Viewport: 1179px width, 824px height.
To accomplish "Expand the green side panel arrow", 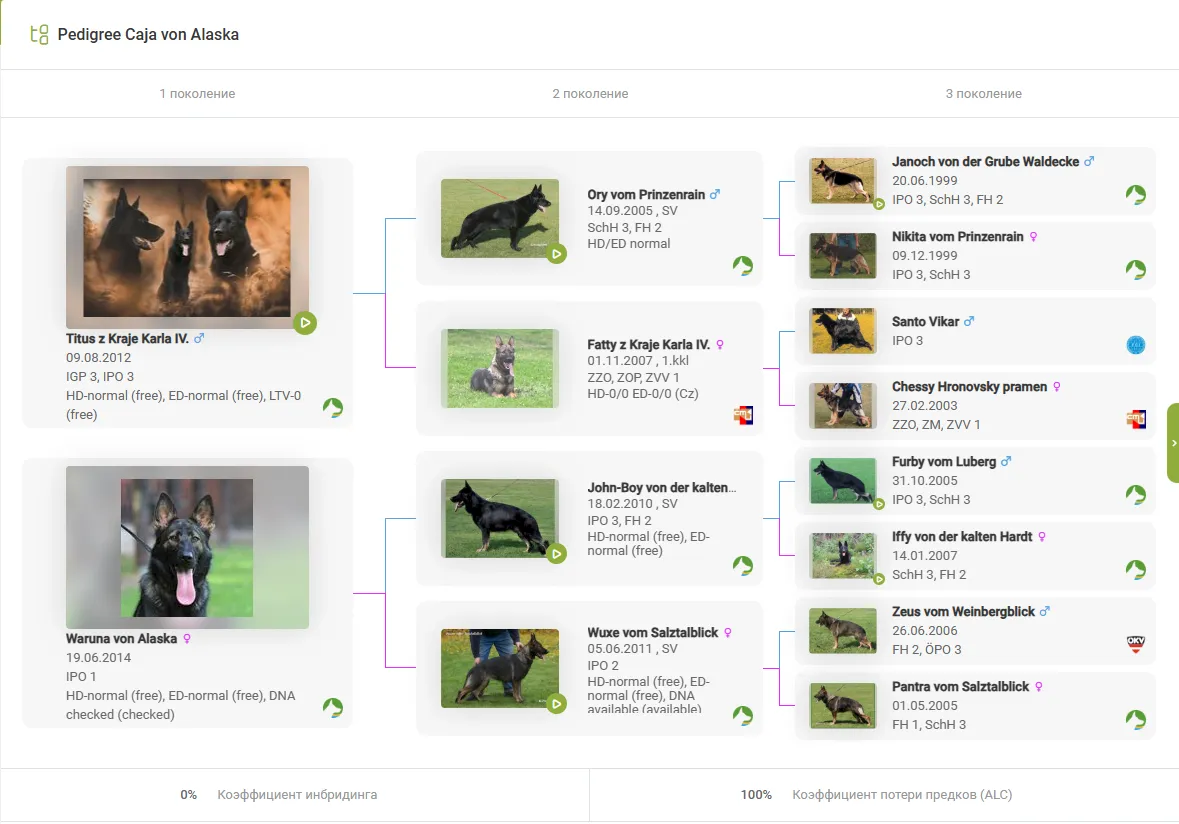I will pyautogui.click(x=1173, y=443).
